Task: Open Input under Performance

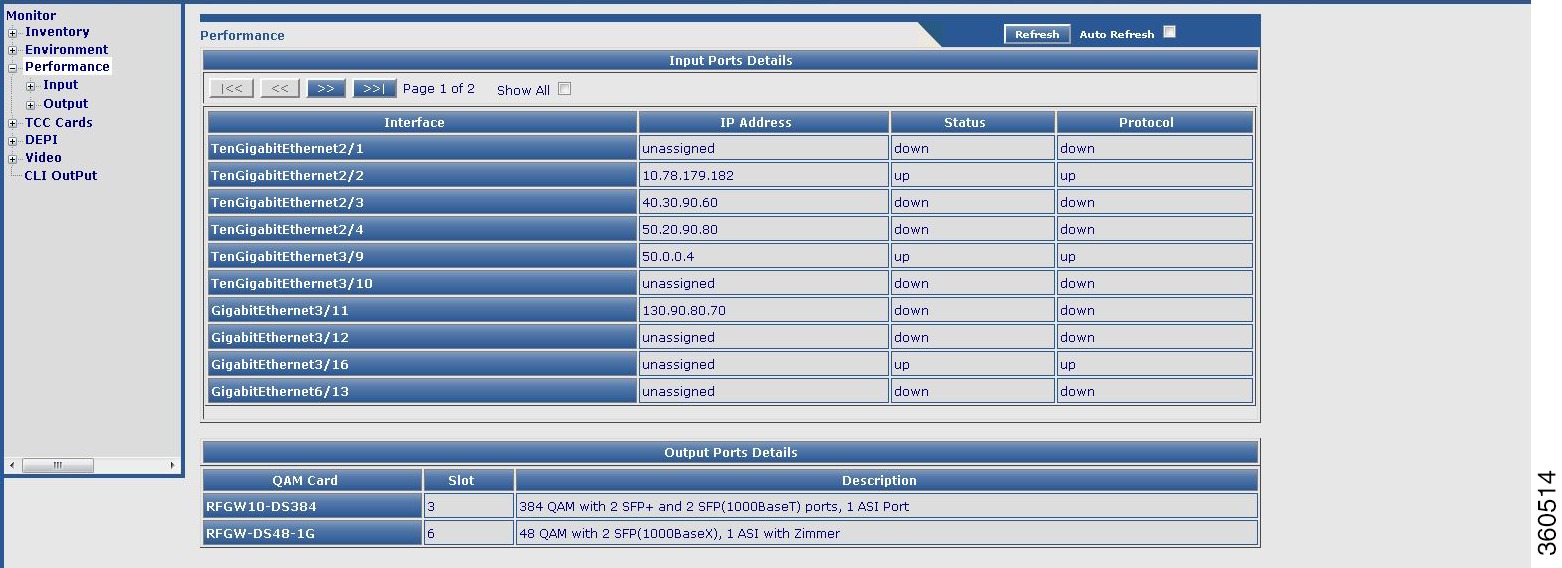Action: tap(60, 85)
